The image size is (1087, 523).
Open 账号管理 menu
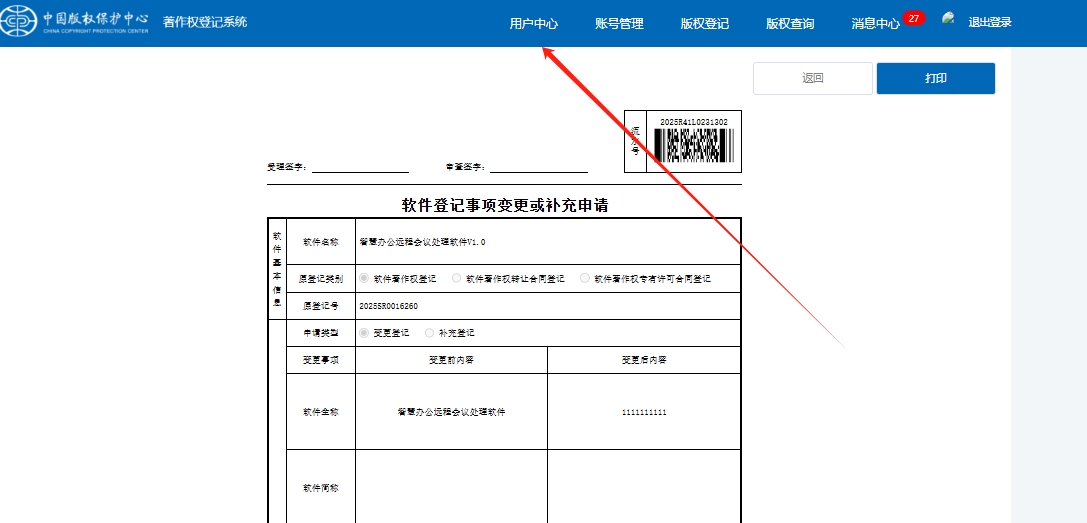point(619,23)
